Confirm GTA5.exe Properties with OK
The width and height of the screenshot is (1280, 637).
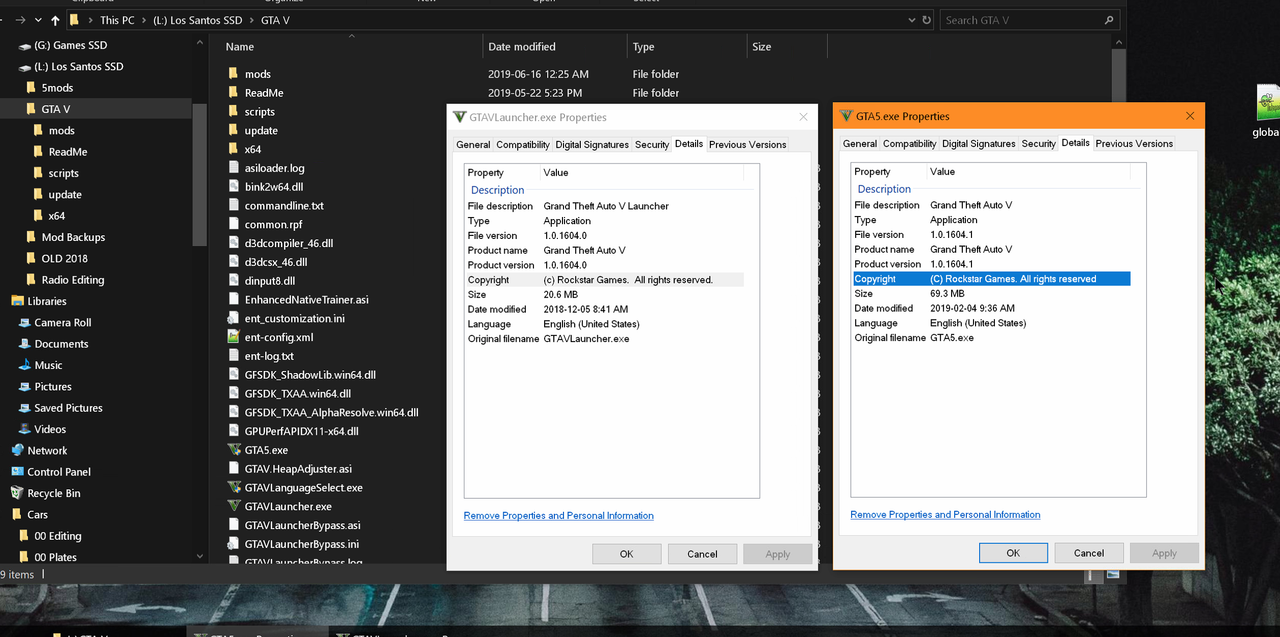(x=1013, y=553)
